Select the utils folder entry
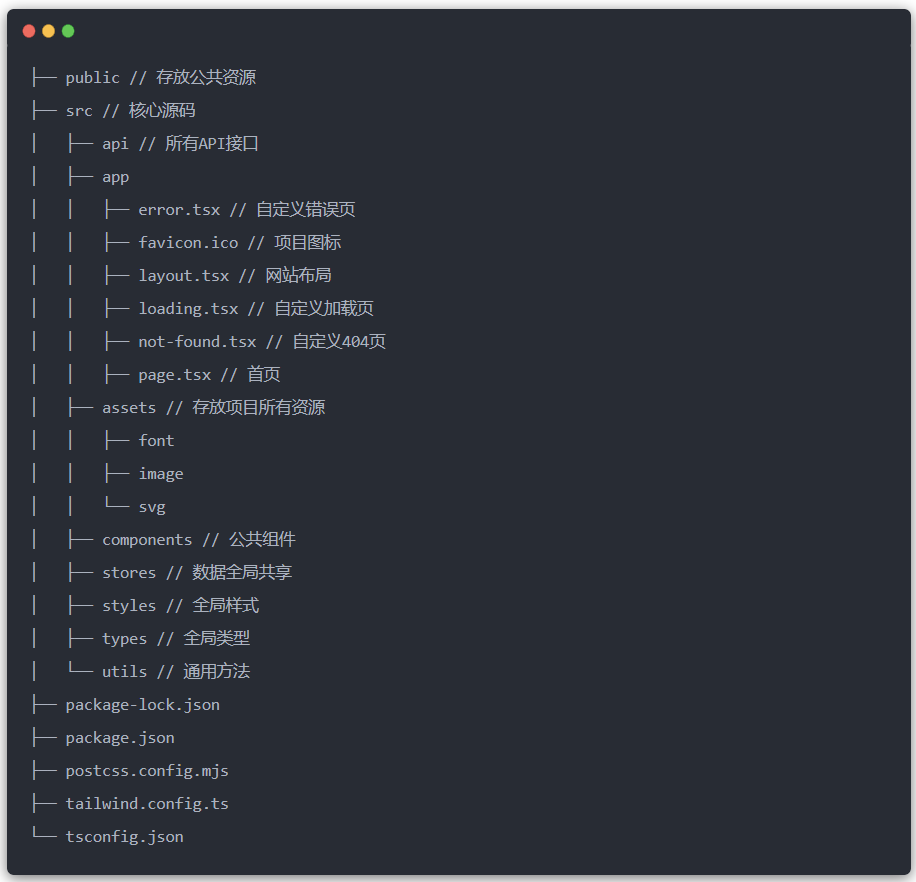916x882 pixels. point(124,672)
